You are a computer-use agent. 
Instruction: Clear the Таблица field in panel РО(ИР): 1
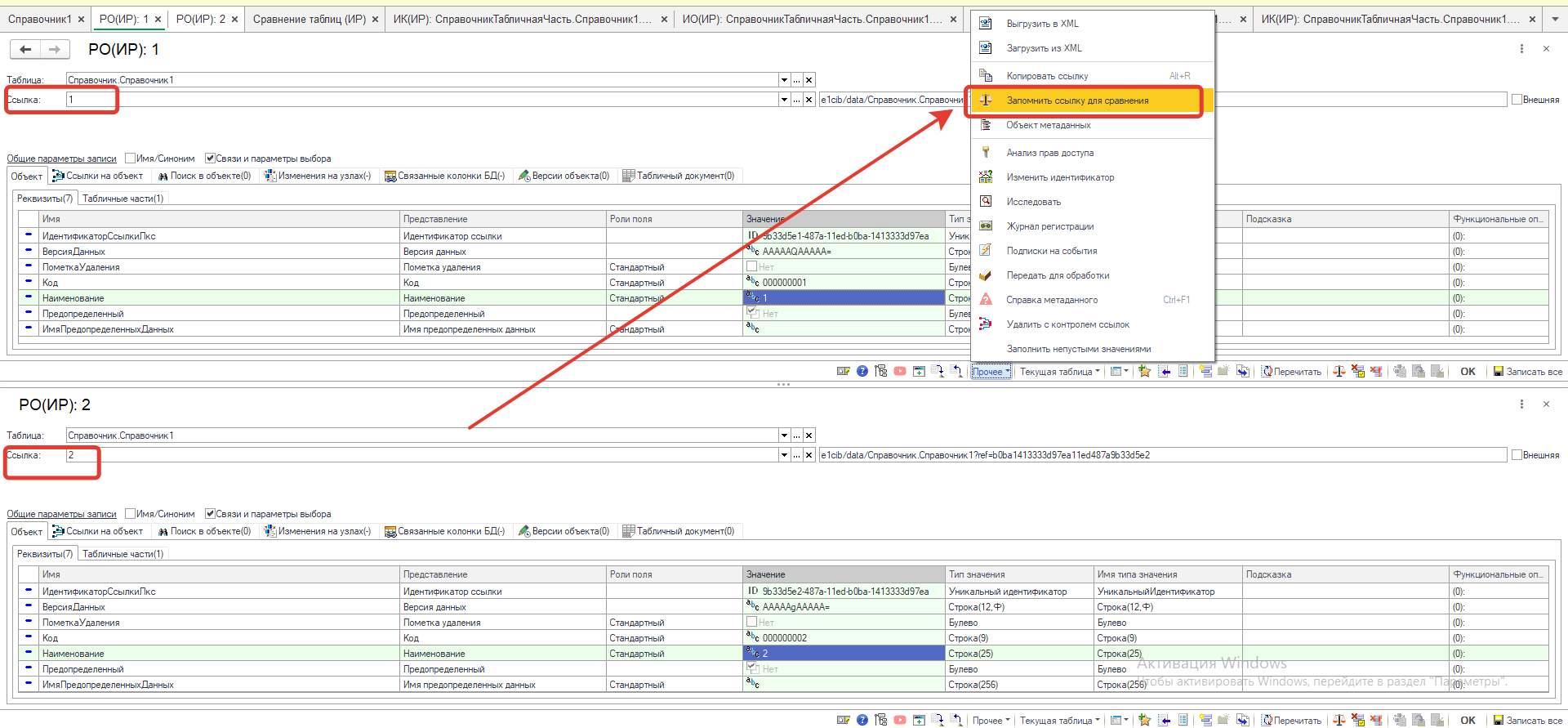click(x=809, y=80)
